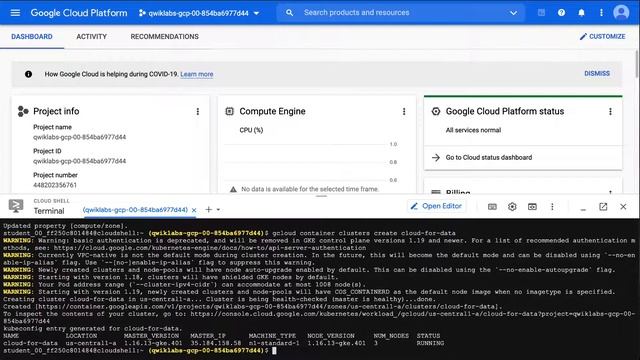Click the Cloud Shell panel drag handle
640x360 pixels.
pos(321,196)
